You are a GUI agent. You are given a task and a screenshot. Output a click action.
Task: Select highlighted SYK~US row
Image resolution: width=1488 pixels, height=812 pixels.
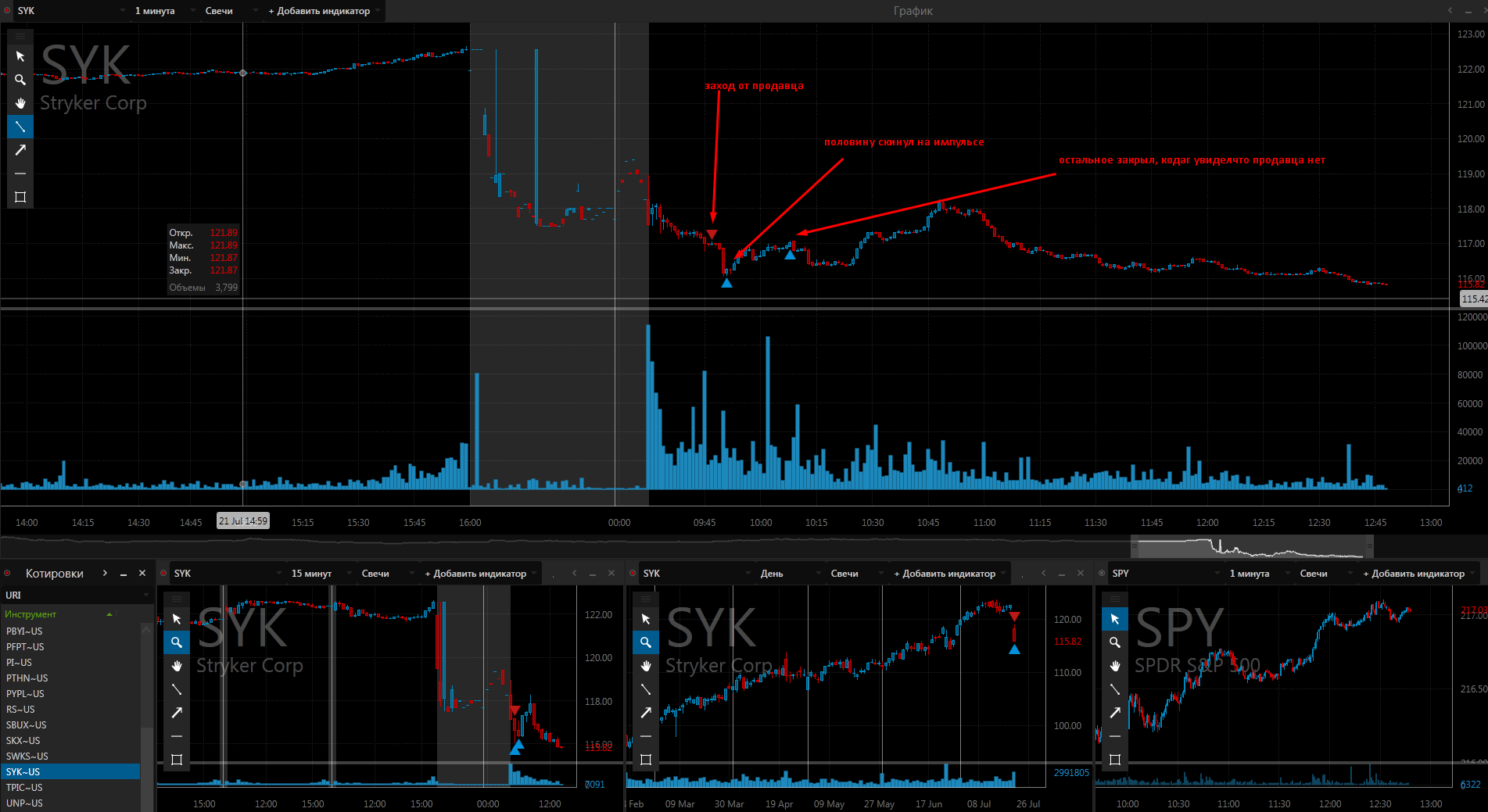click(70, 772)
